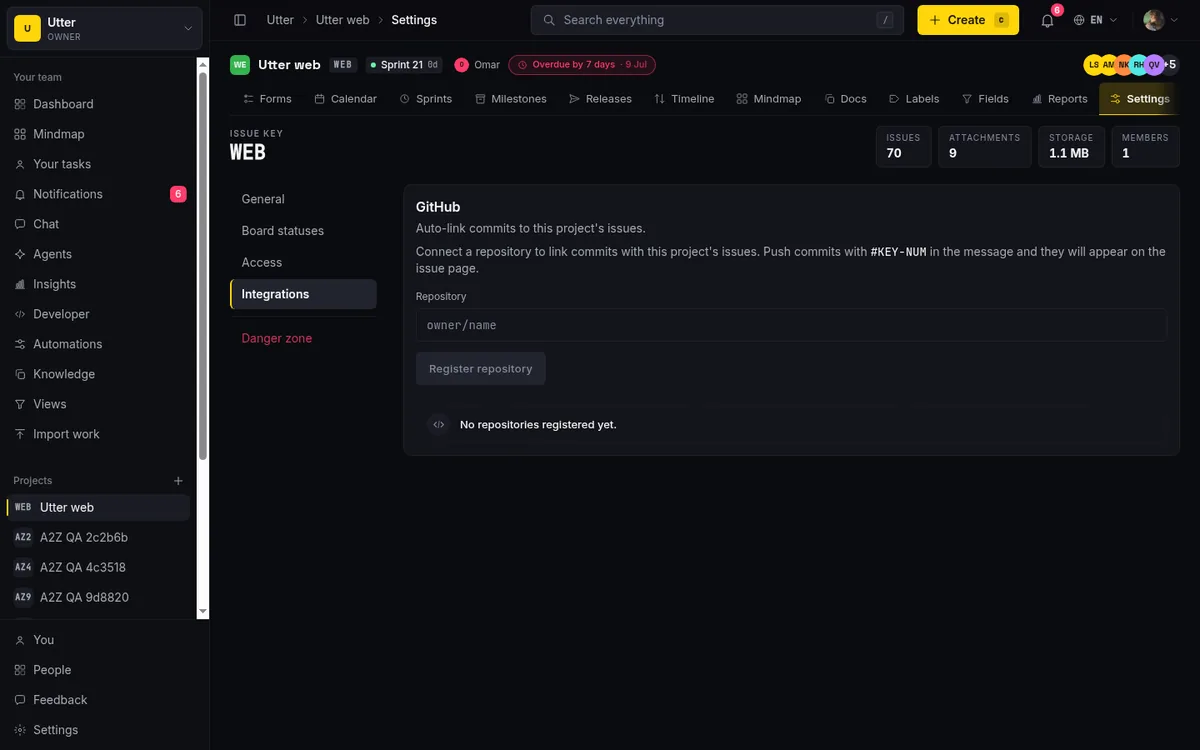Screen dimensions: 1200x750
Task: Click the QV member avatar
Action: tap(1154, 65)
